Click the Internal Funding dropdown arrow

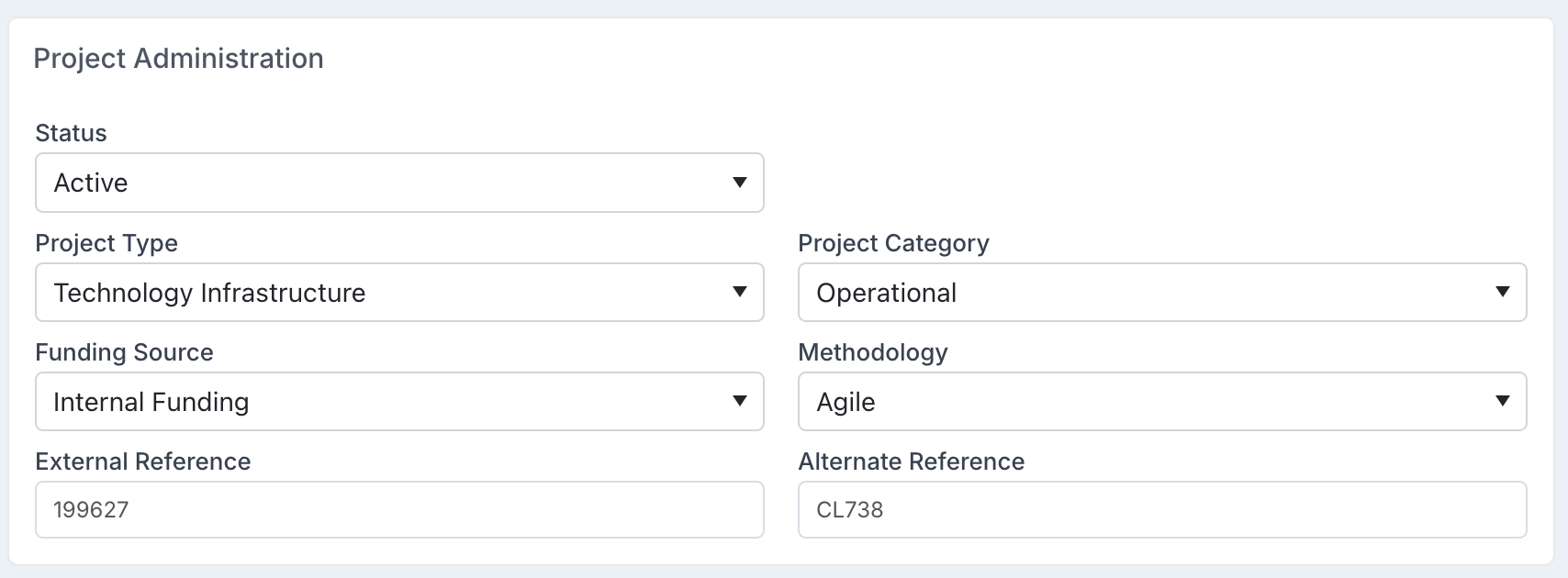[x=739, y=401]
